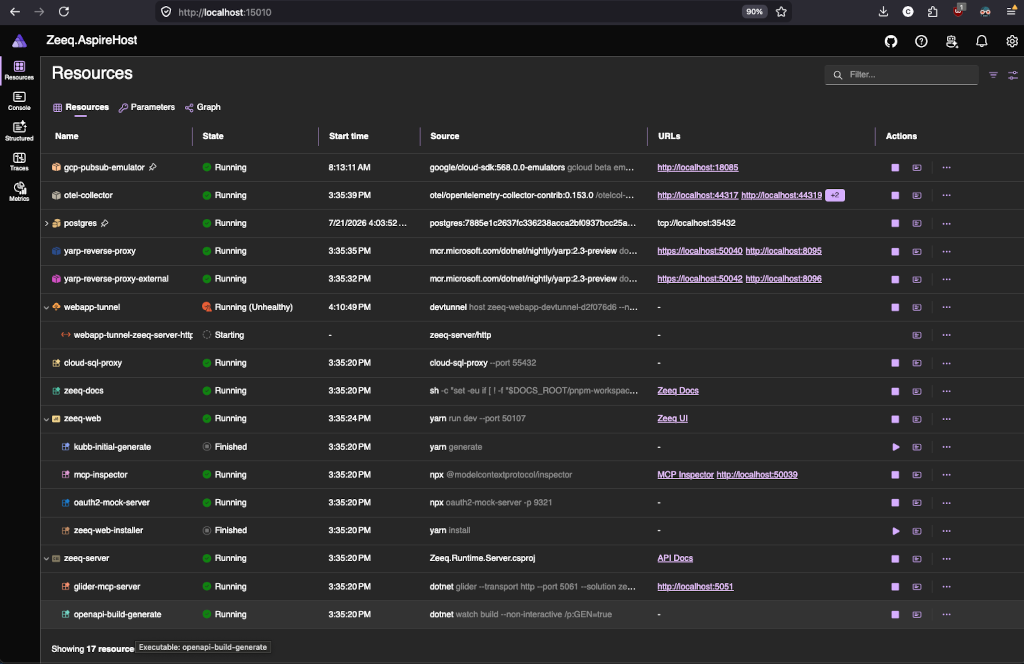Go back with browser back arrow

coord(14,12)
